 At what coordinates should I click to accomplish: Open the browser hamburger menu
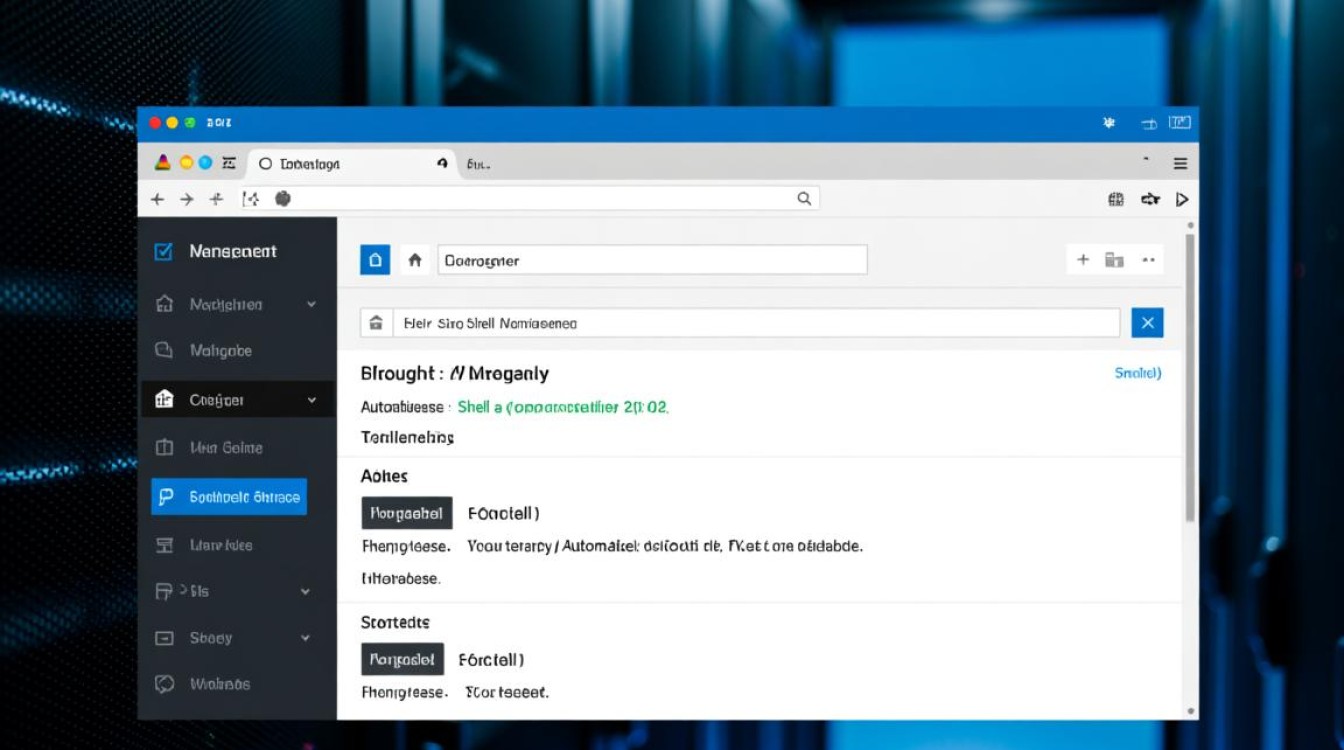coord(1180,163)
